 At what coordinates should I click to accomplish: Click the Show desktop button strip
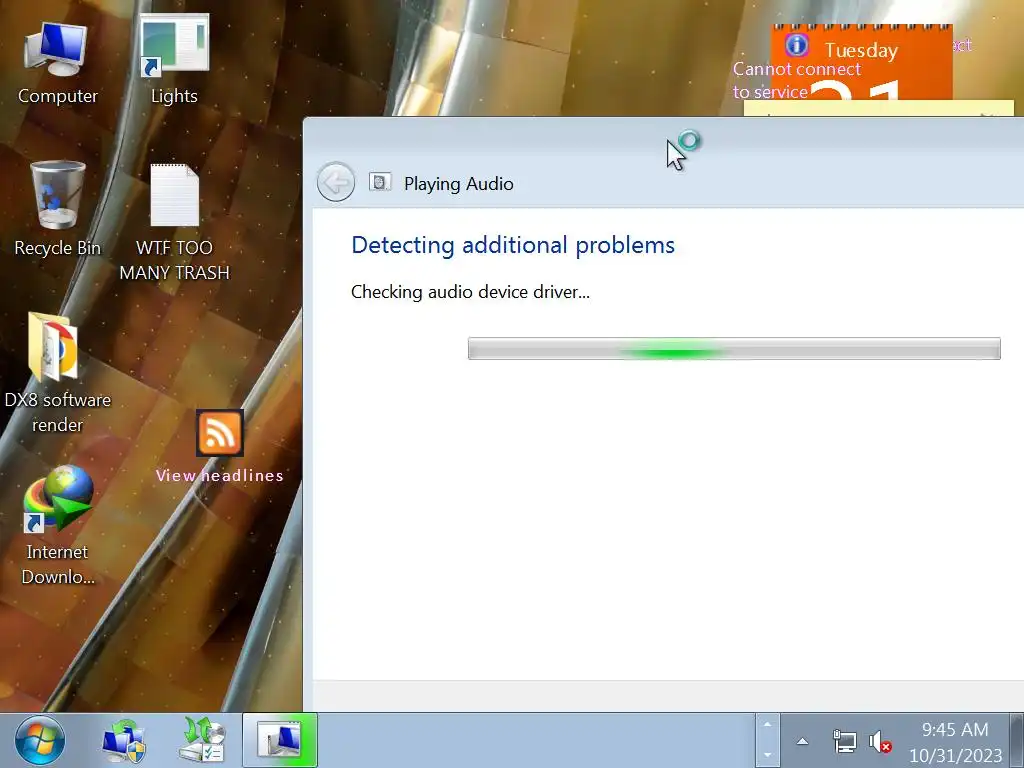pos(1016,741)
